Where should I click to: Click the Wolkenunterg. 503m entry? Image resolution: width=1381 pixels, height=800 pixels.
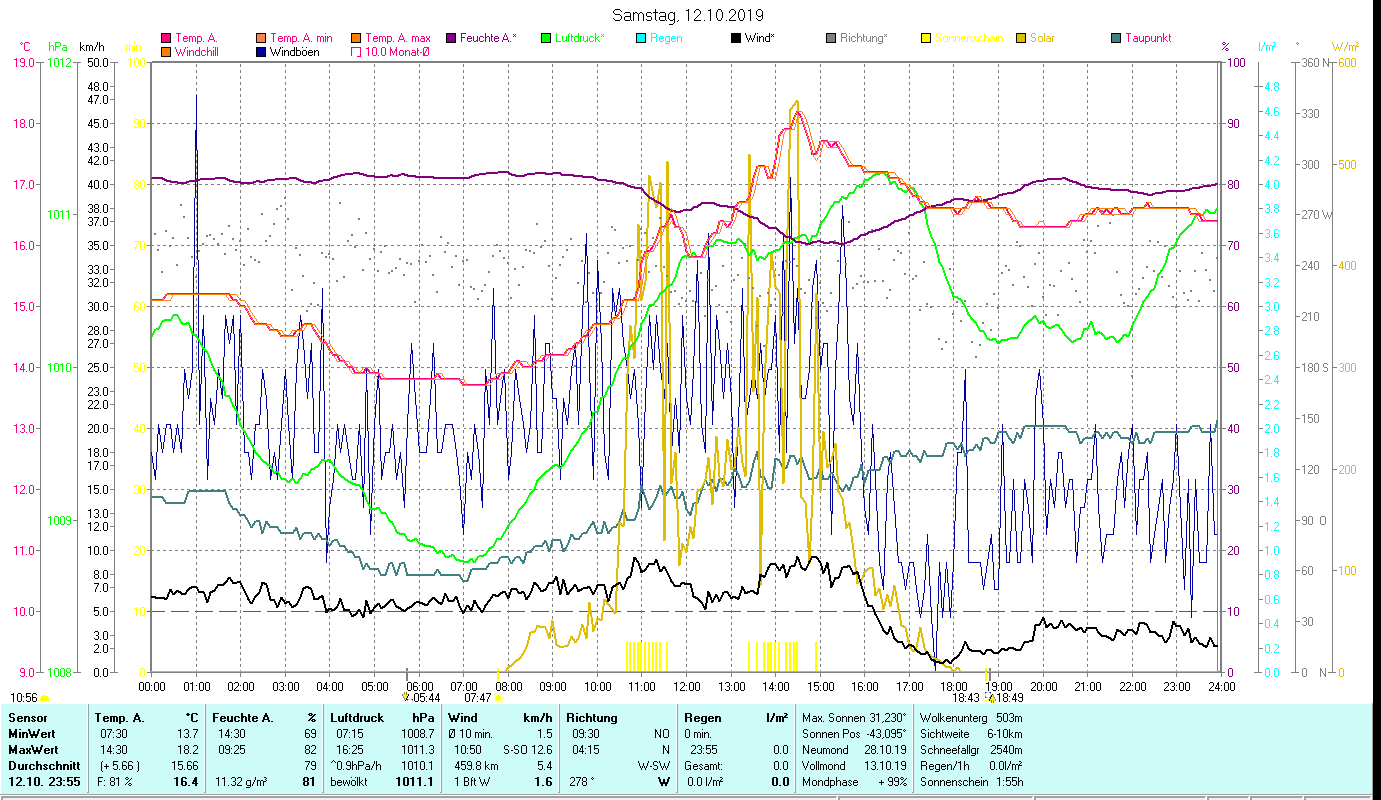click(x=970, y=718)
